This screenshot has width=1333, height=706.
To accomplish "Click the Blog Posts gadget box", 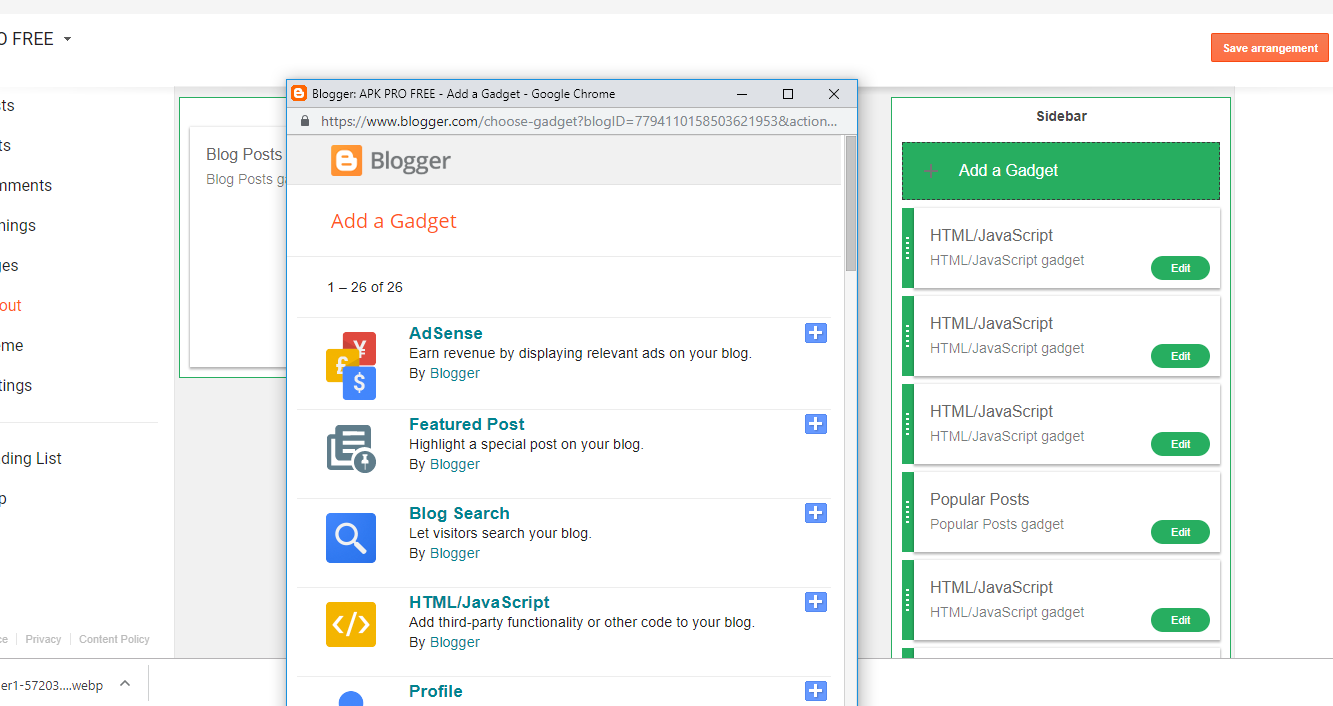I will coord(238,247).
